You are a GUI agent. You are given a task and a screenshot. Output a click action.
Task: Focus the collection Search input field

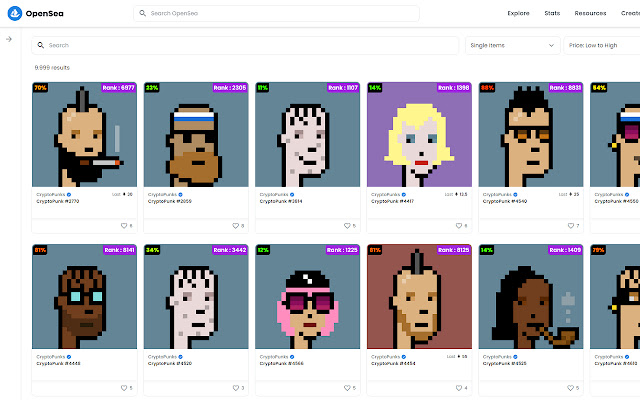(x=245, y=45)
